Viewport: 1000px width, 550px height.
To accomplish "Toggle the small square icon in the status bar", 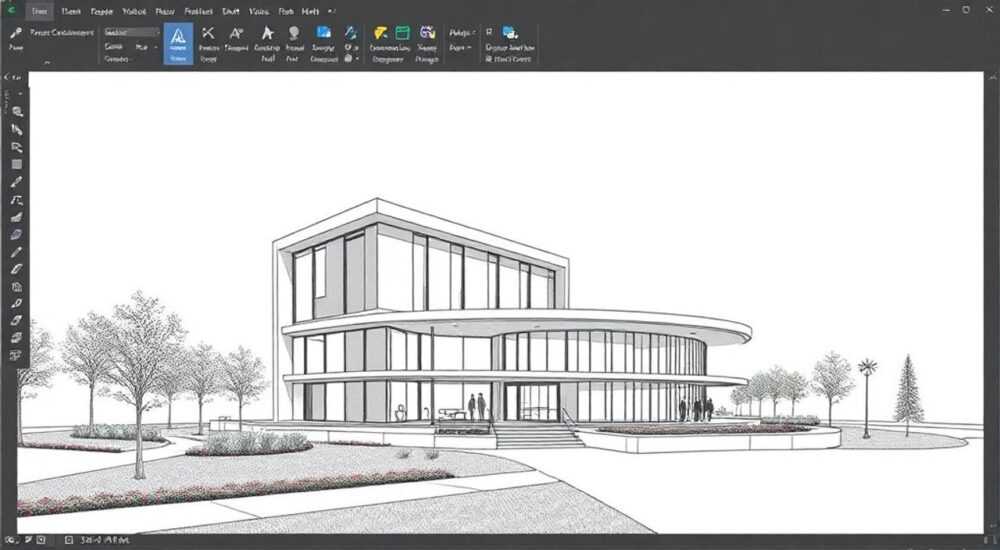I will [69, 540].
